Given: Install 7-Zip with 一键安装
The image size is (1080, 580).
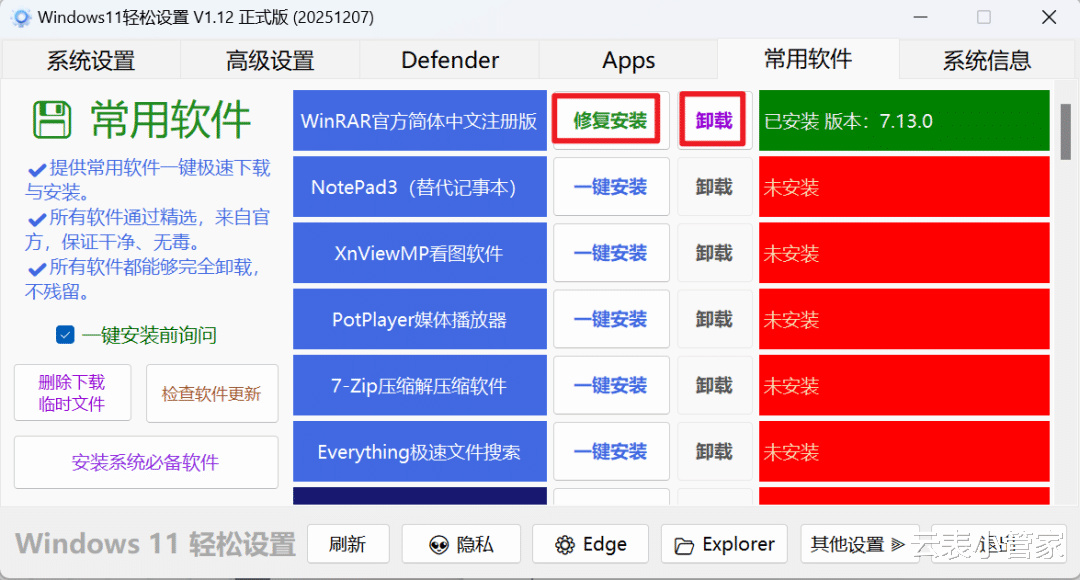Looking at the screenshot, I should coord(611,385).
